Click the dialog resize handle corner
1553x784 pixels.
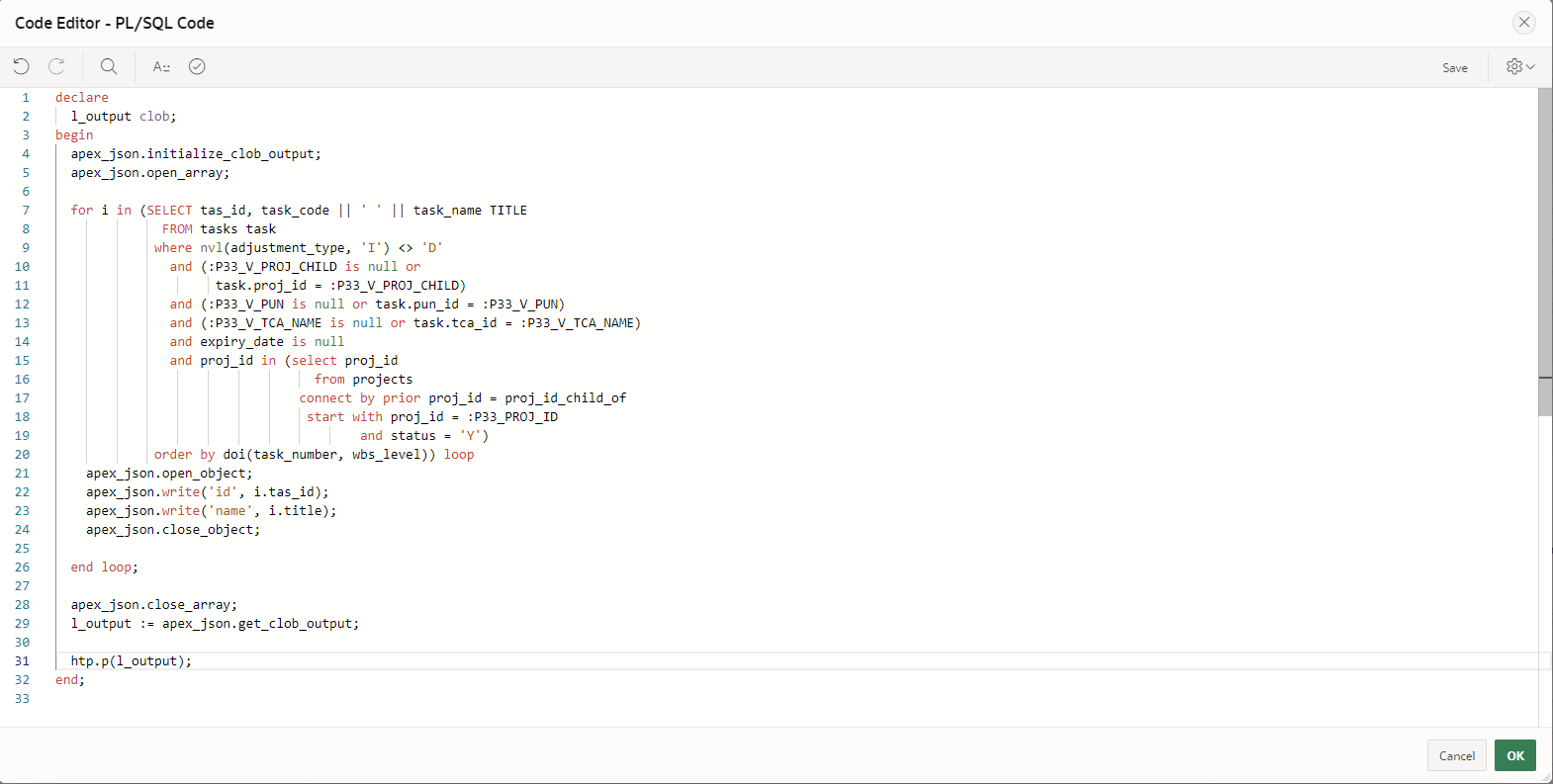1546,777
